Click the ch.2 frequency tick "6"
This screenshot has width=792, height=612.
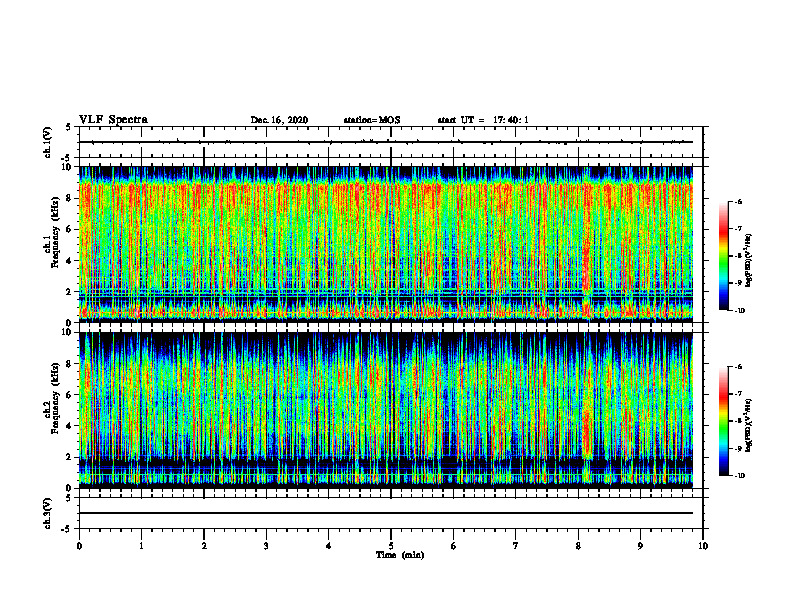[x=70, y=395]
